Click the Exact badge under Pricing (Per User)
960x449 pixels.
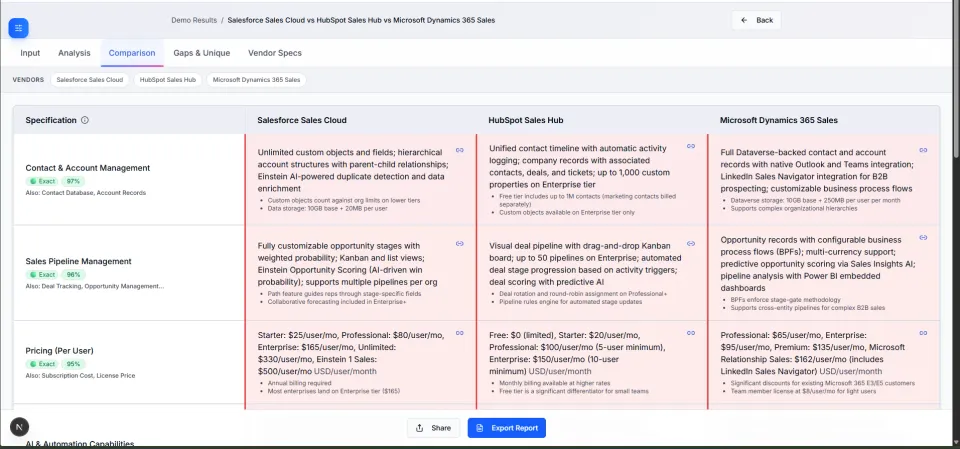(42, 364)
